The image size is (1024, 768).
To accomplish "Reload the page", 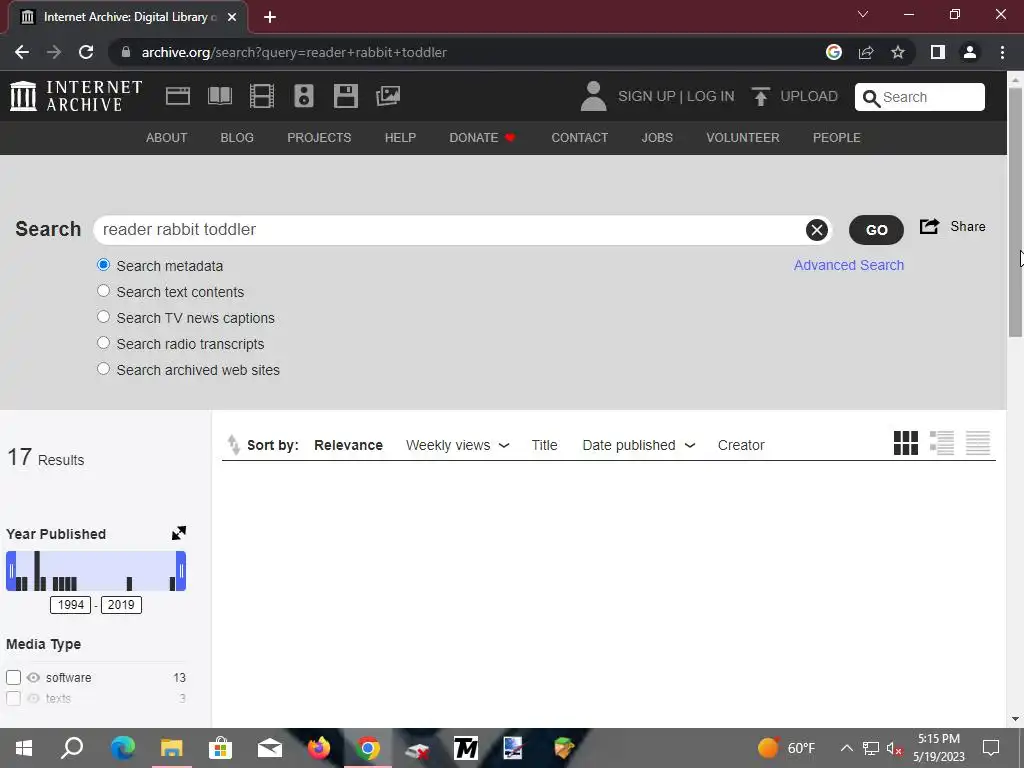I will pyautogui.click(x=86, y=52).
